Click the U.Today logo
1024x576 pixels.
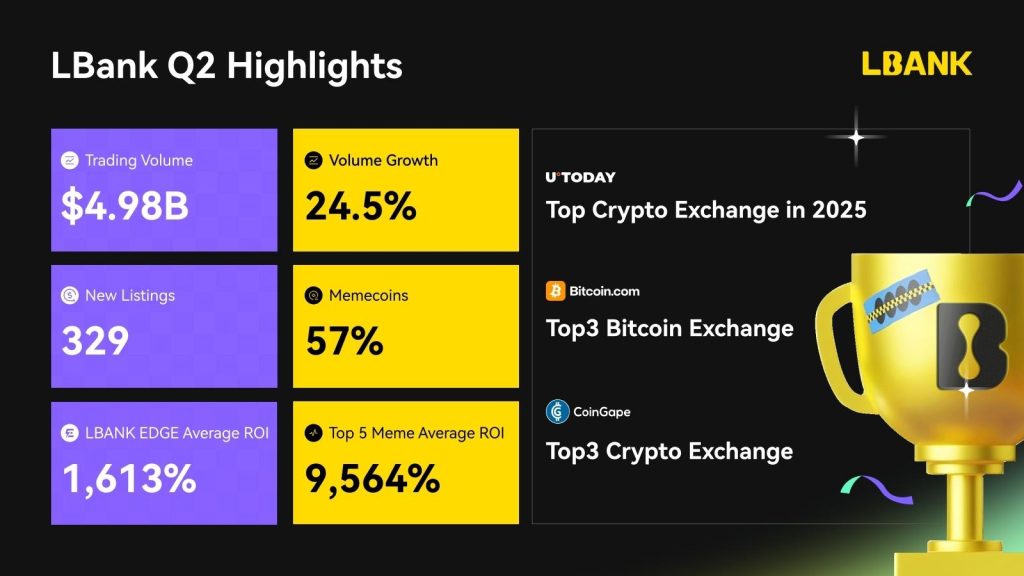[x=580, y=177]
